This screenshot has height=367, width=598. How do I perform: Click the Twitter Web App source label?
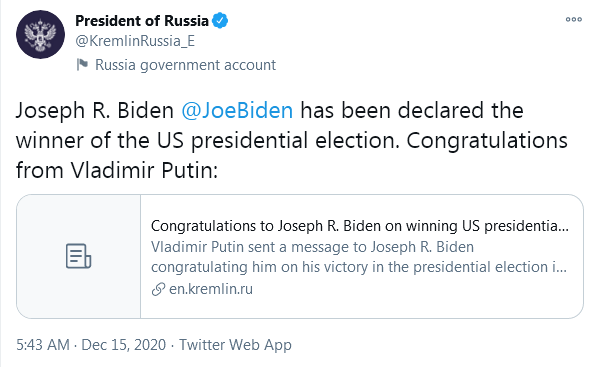(x=235, y=345)
